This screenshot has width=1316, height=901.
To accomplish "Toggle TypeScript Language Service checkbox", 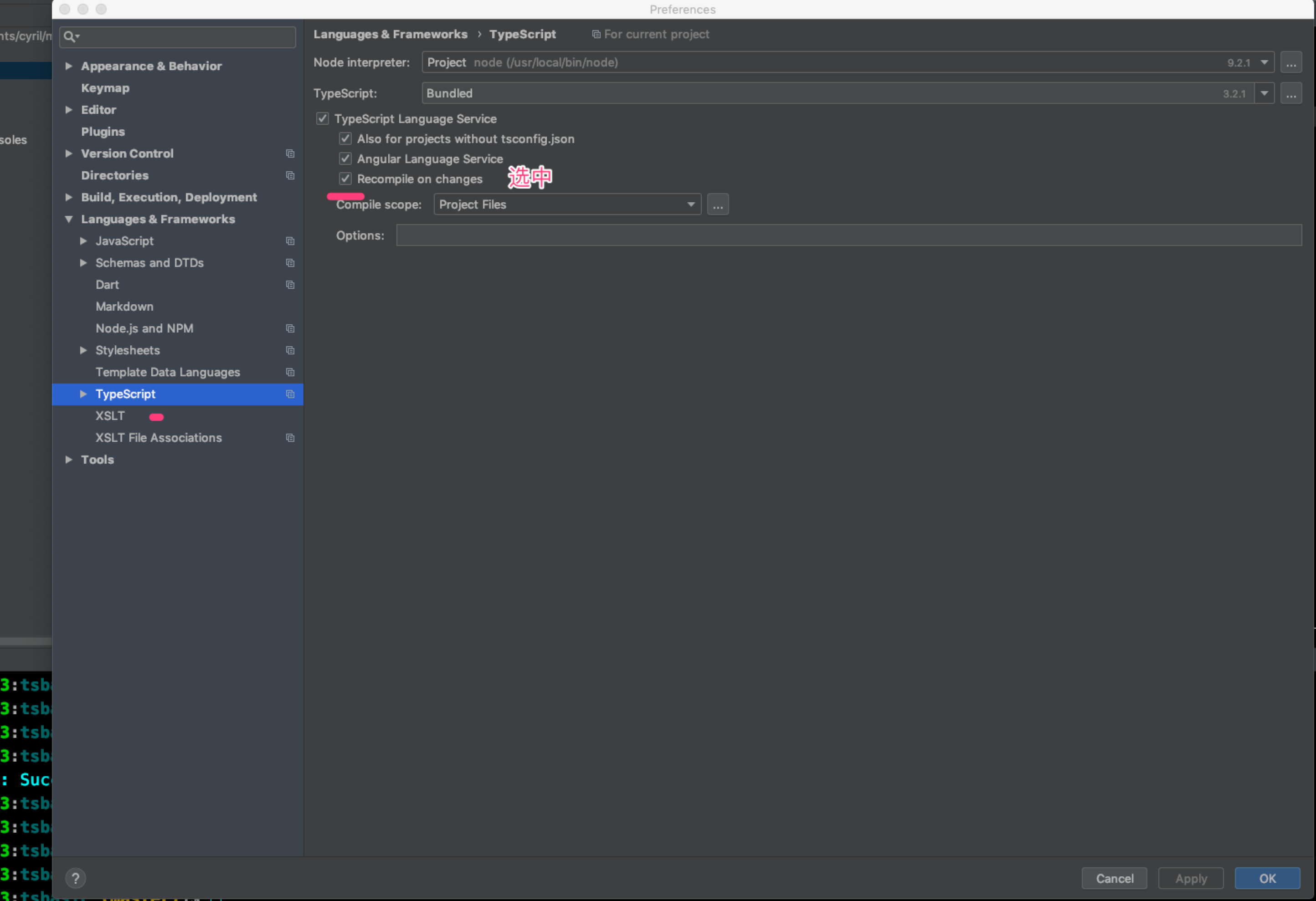I will 322,119.
